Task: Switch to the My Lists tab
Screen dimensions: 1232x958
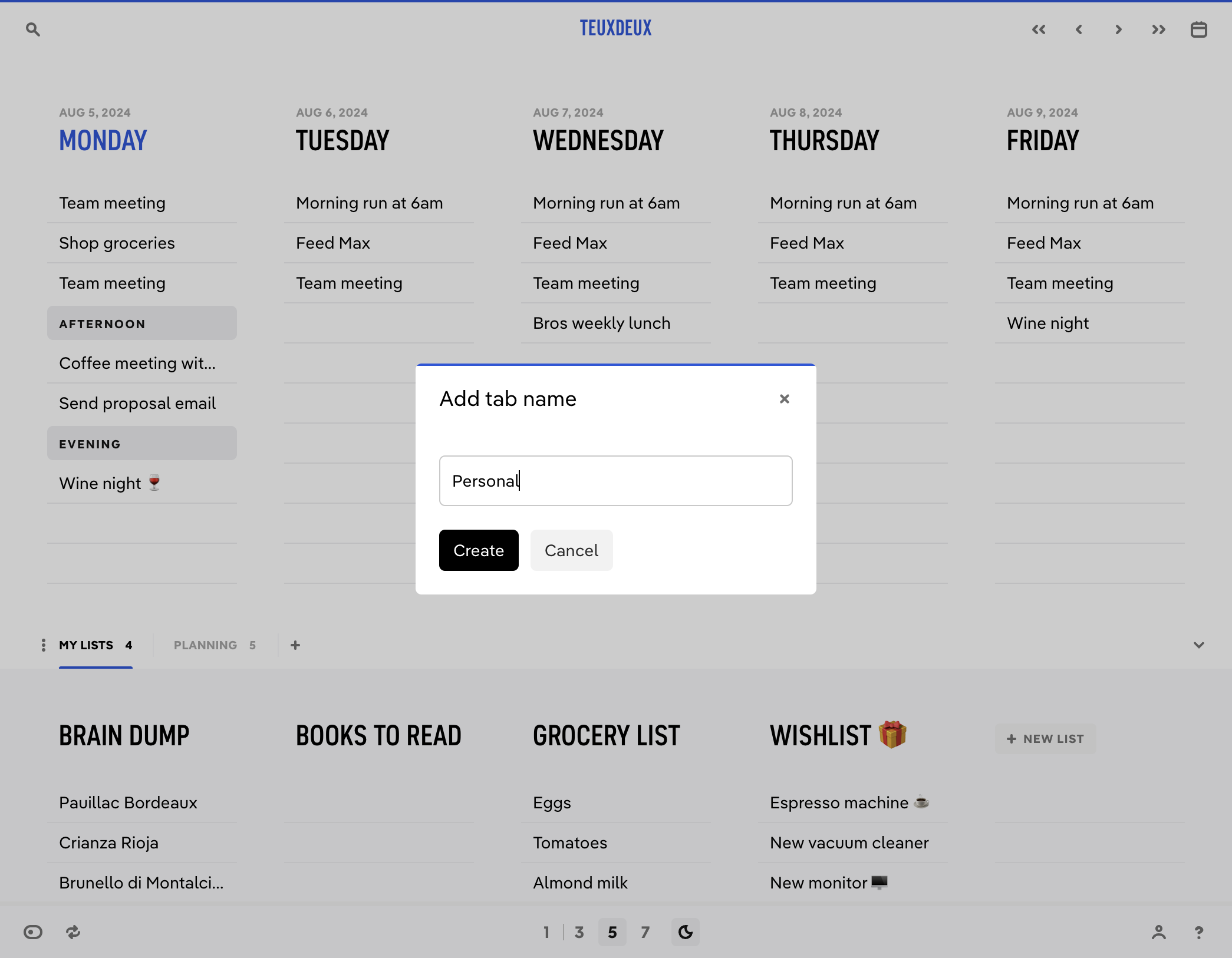Action: point(95,645)
